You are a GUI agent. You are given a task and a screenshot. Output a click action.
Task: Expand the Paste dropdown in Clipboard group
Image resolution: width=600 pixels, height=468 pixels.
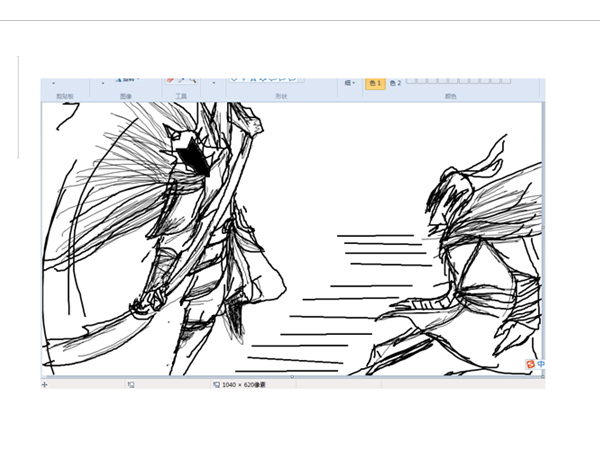point(53,84)
